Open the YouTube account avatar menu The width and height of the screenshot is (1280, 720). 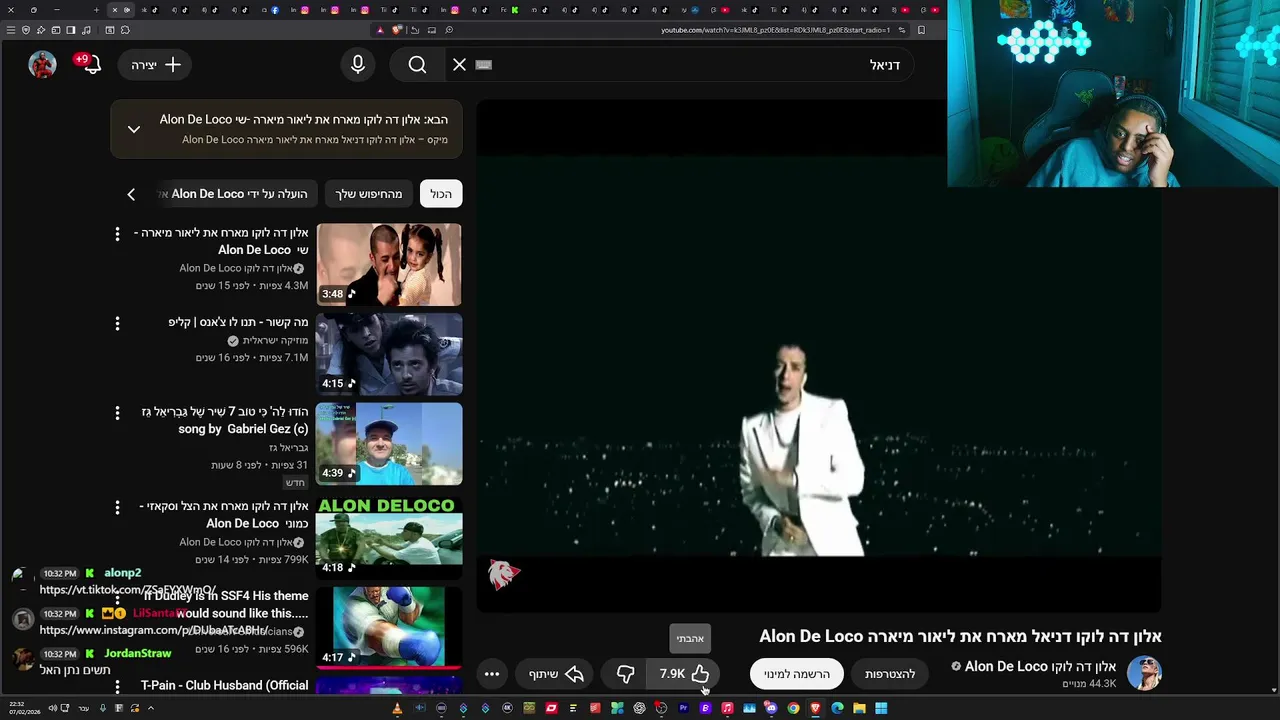click(42, 65)
